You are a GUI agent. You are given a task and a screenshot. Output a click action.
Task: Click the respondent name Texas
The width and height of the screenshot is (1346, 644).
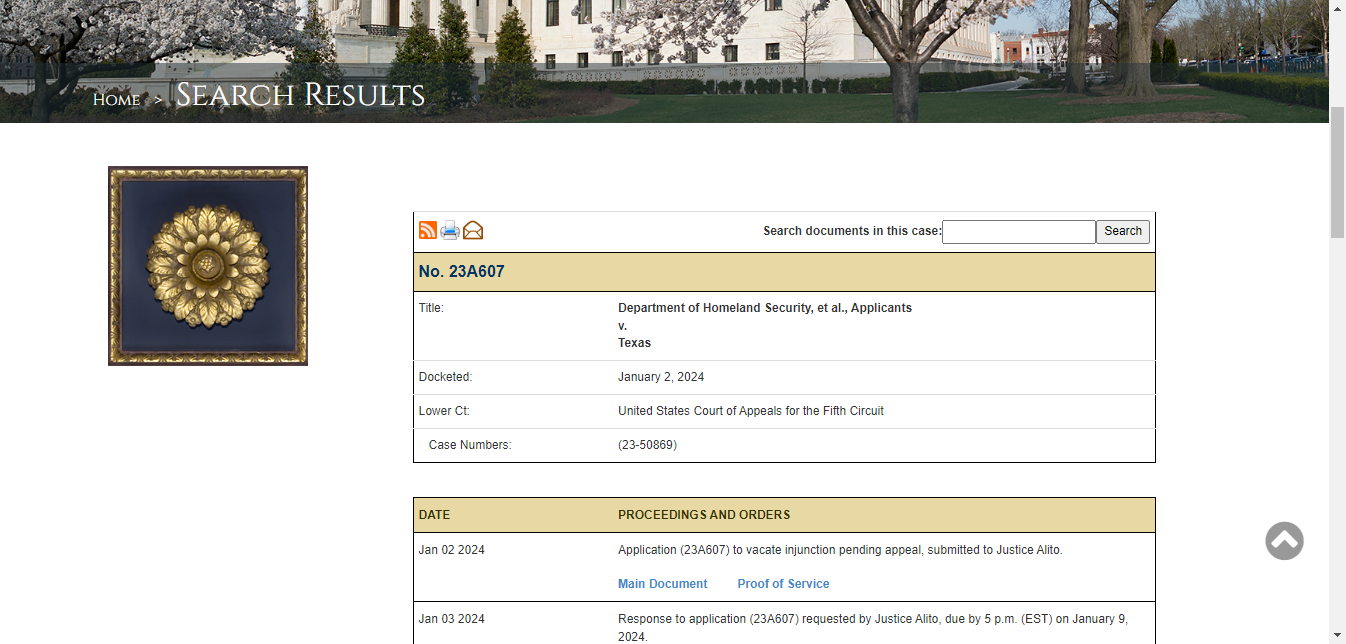point(634,343)
